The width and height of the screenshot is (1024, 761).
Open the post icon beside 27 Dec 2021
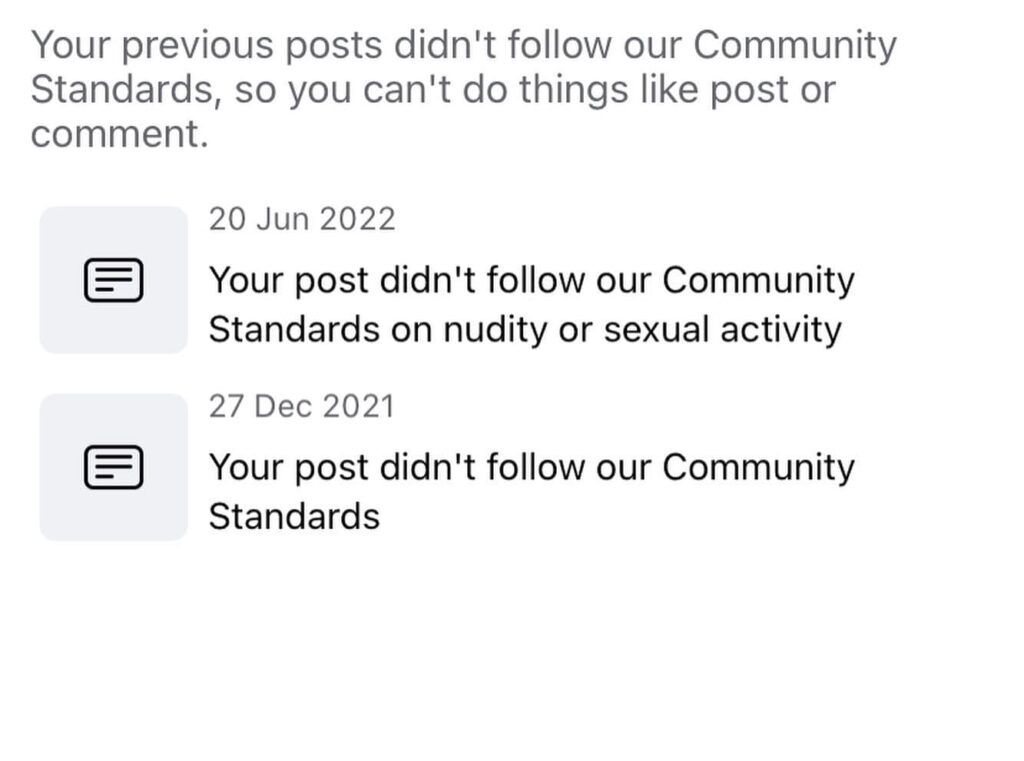(x=114, y=467)
